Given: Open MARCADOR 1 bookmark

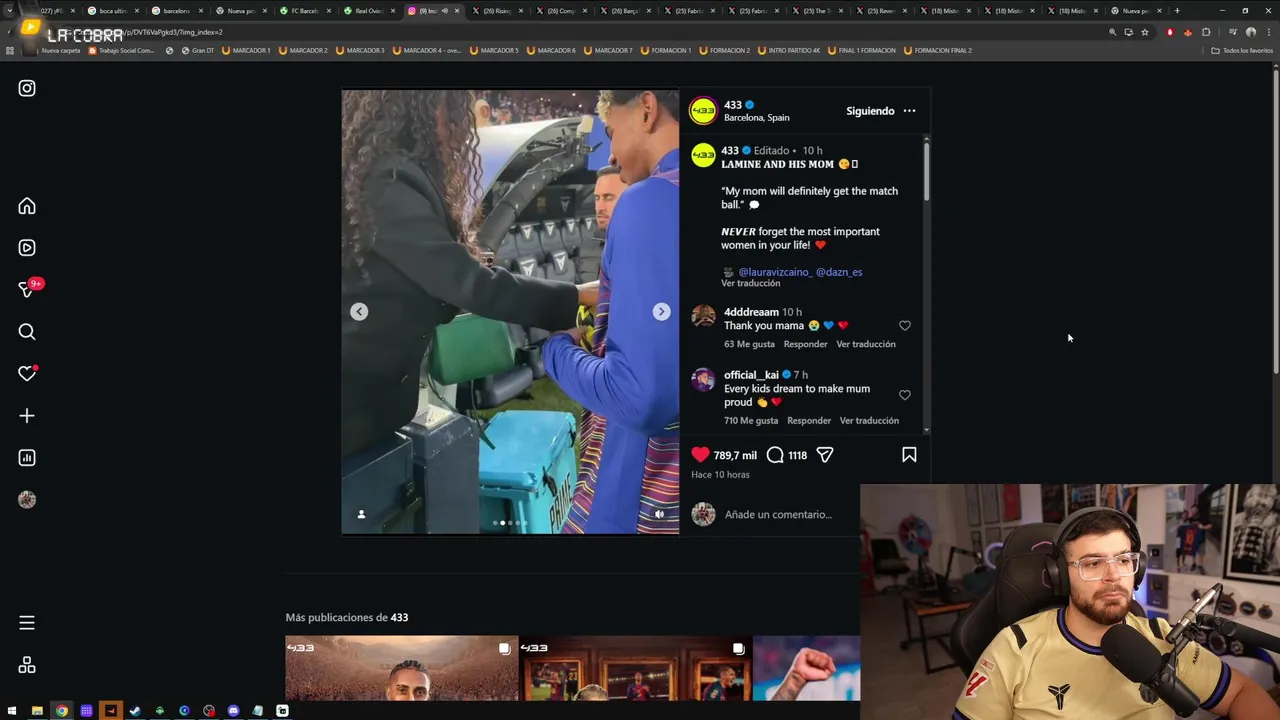Looking at the screenshot, I should click(246, 50).
